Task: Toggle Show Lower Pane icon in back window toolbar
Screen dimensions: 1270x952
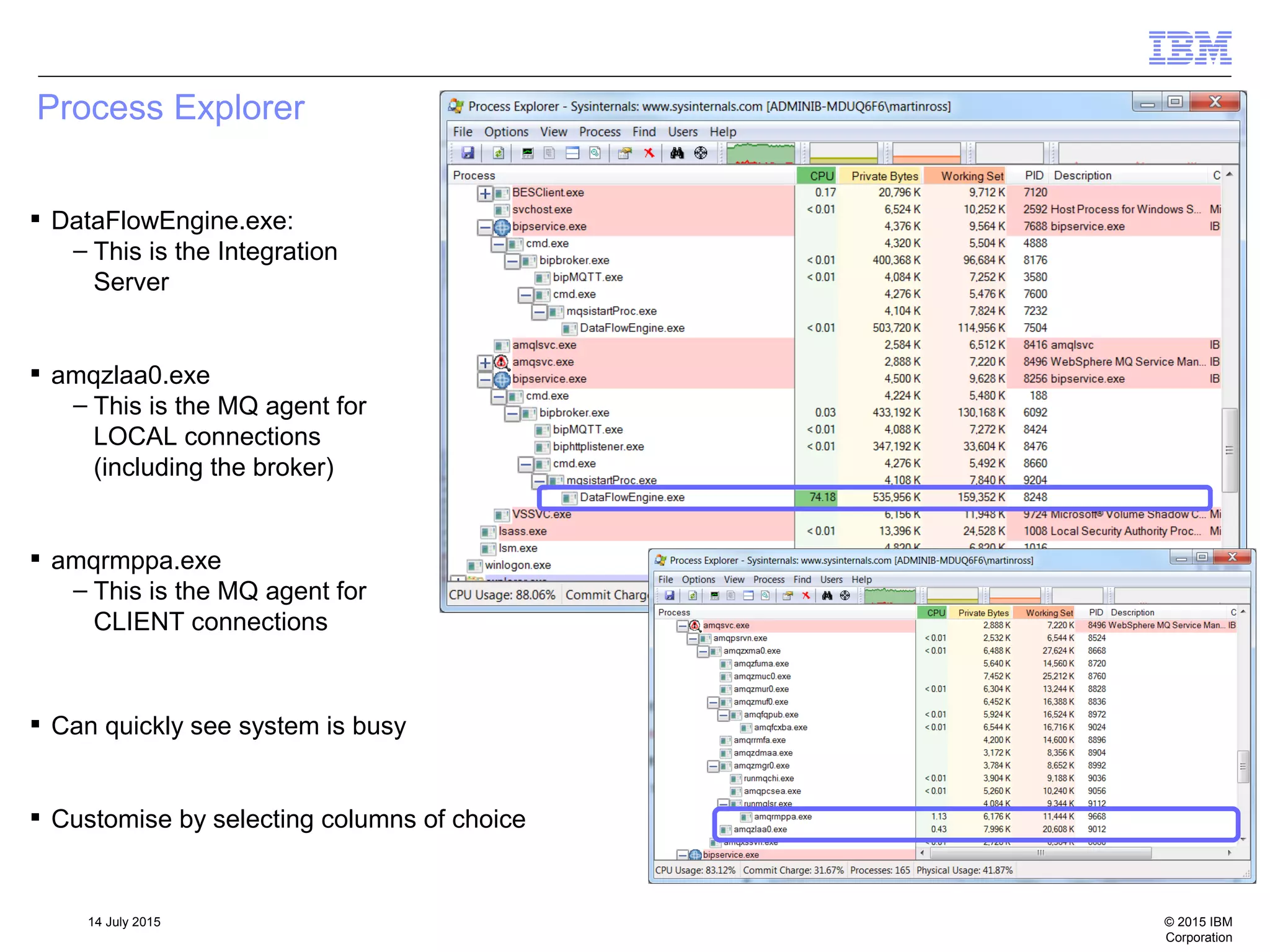Action: [572, 153]
